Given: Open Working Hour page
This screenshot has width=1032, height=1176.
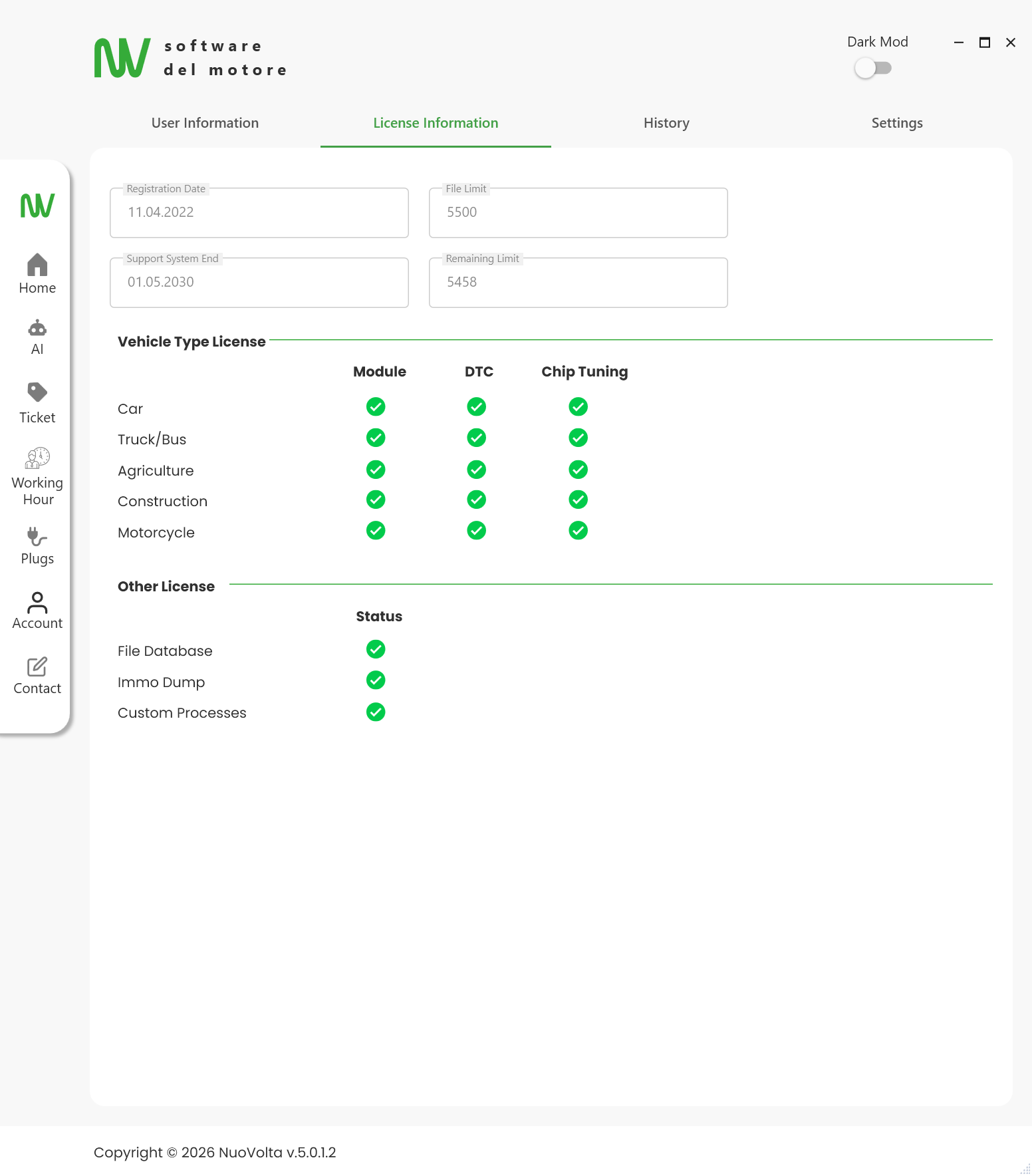Looking at the screenshot, I should point(37,476).
